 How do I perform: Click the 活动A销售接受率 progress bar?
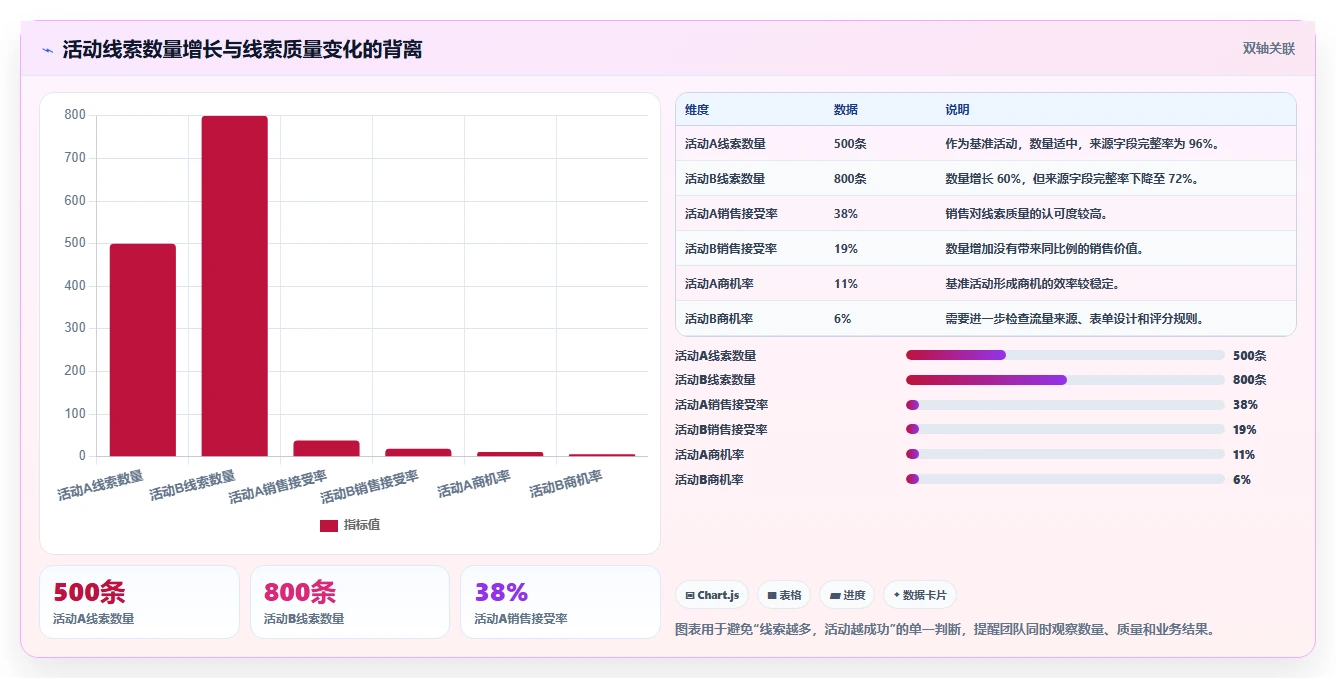(1065, 405)
